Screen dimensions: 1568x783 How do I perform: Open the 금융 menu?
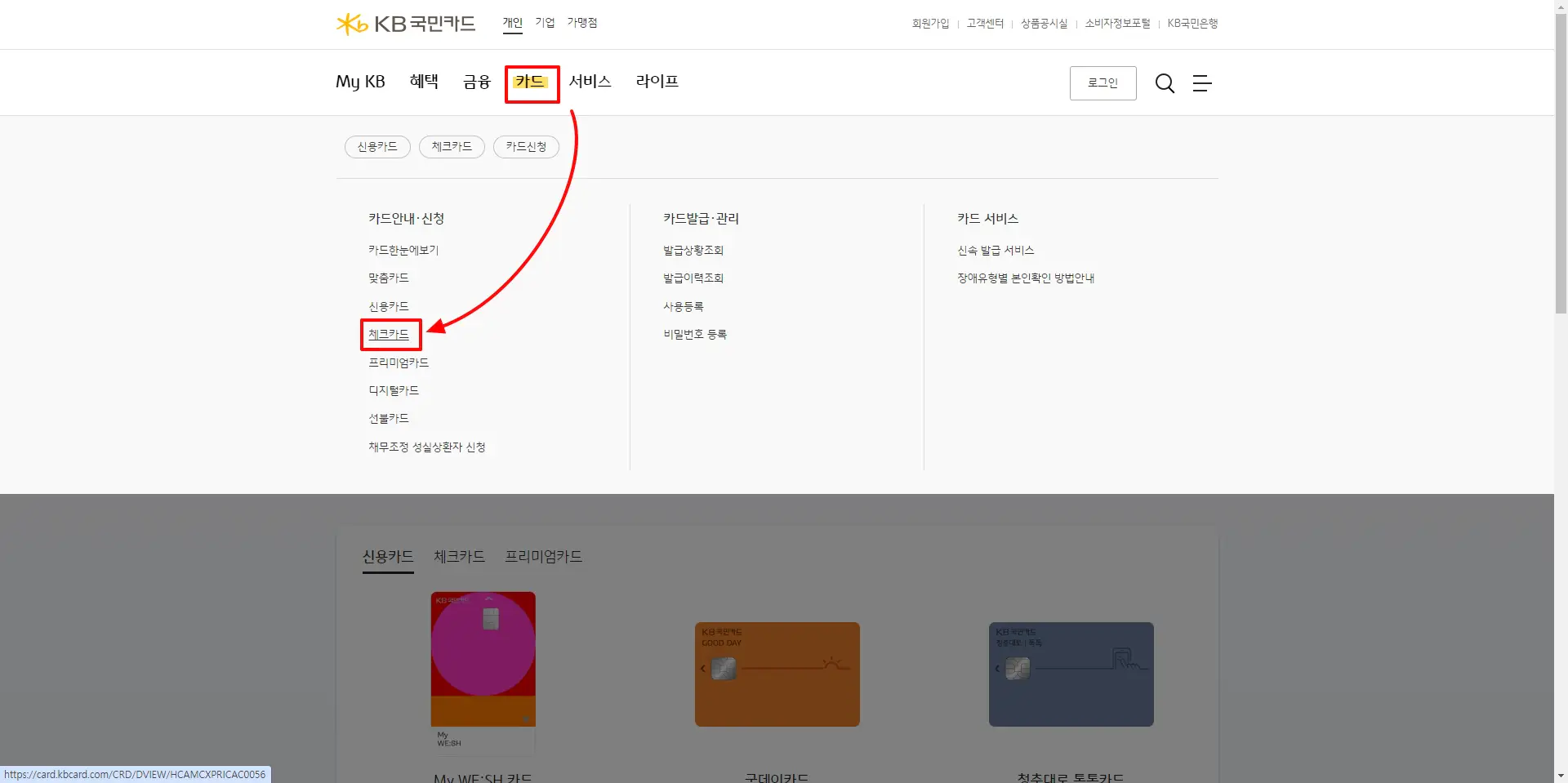477,82
